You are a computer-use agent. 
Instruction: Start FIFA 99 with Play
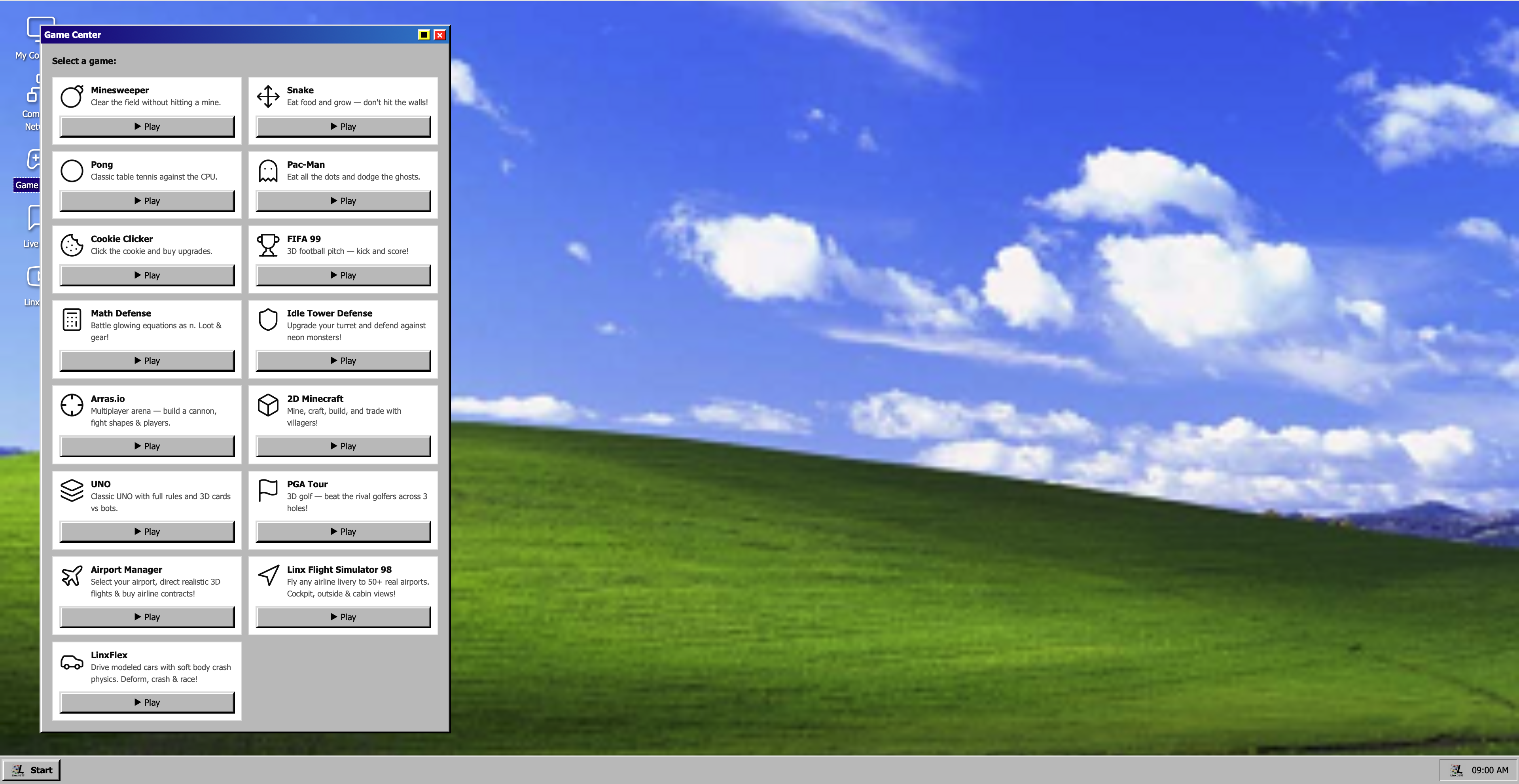click(343, 275)
